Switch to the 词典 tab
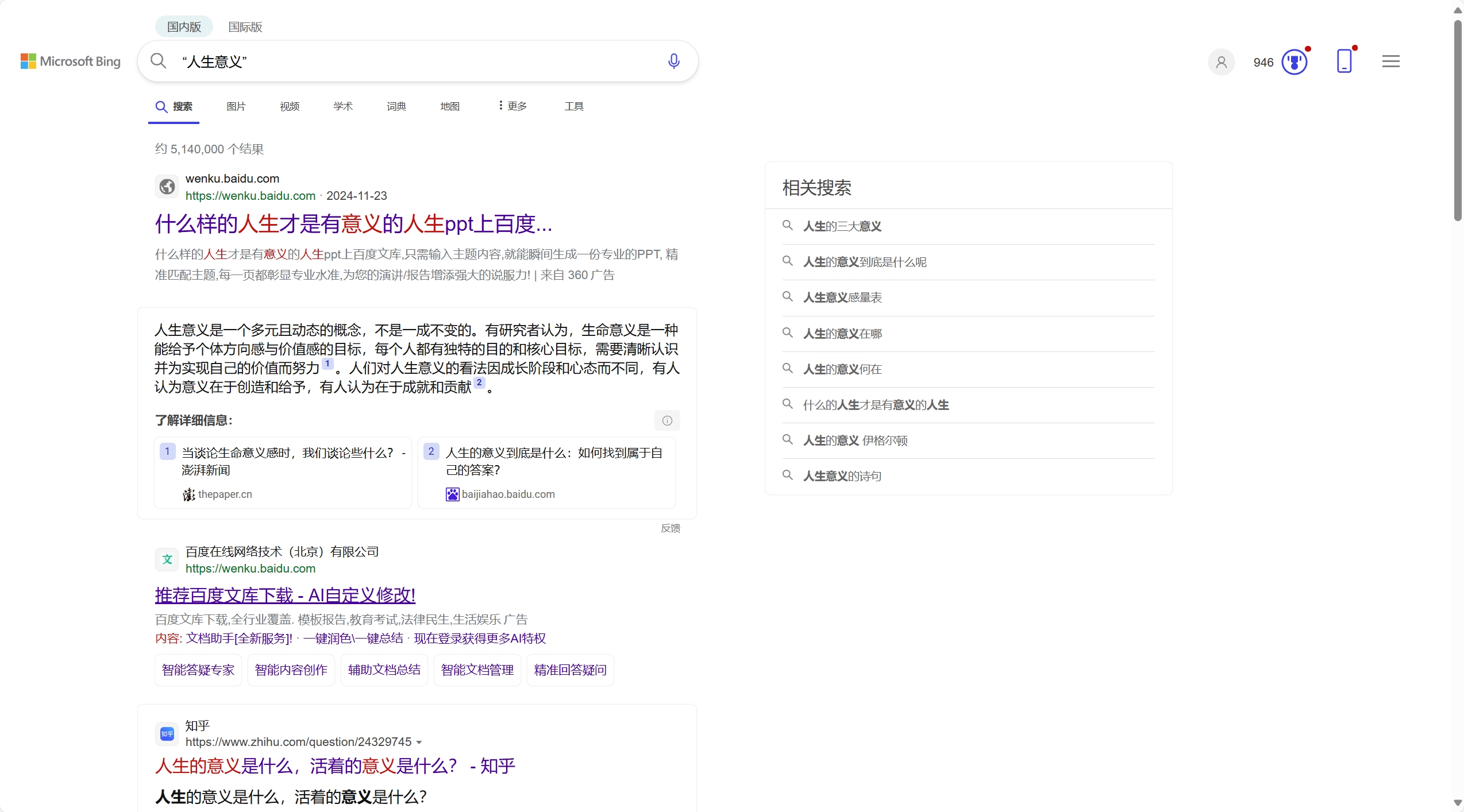Image resolution: width=1464 pixels, height=812 pixels. pos(396,106)
